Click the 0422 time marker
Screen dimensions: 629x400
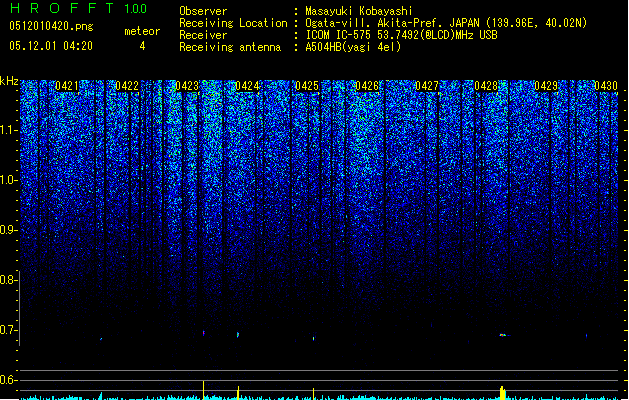127,86
